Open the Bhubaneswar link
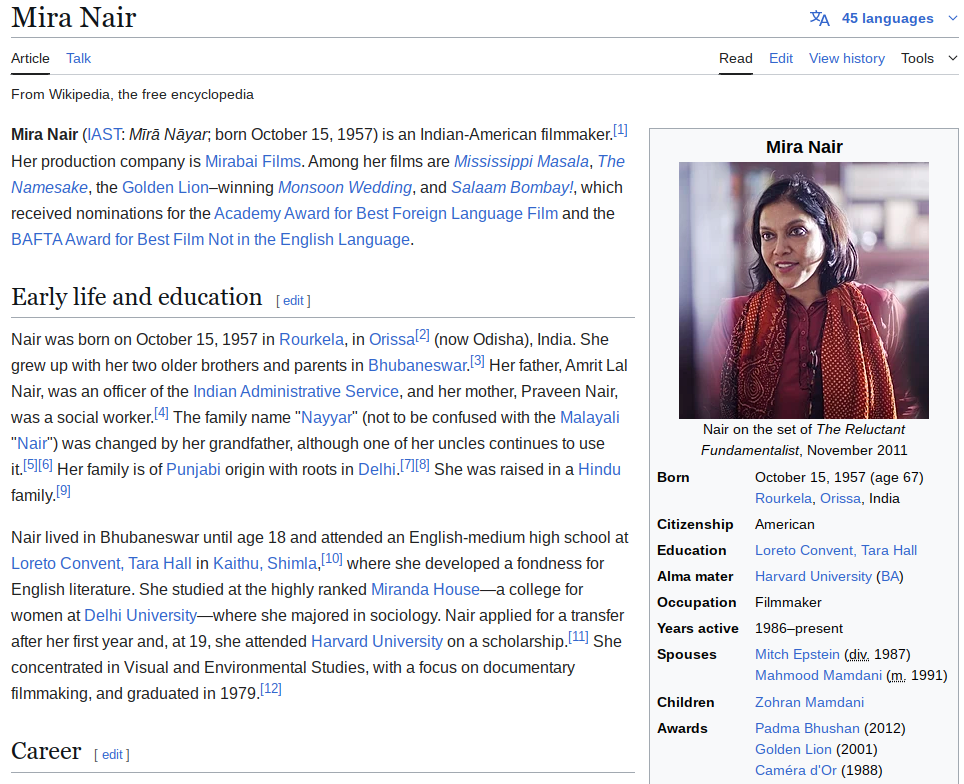Viewport: 964px width, 784px height. [417, 365]
